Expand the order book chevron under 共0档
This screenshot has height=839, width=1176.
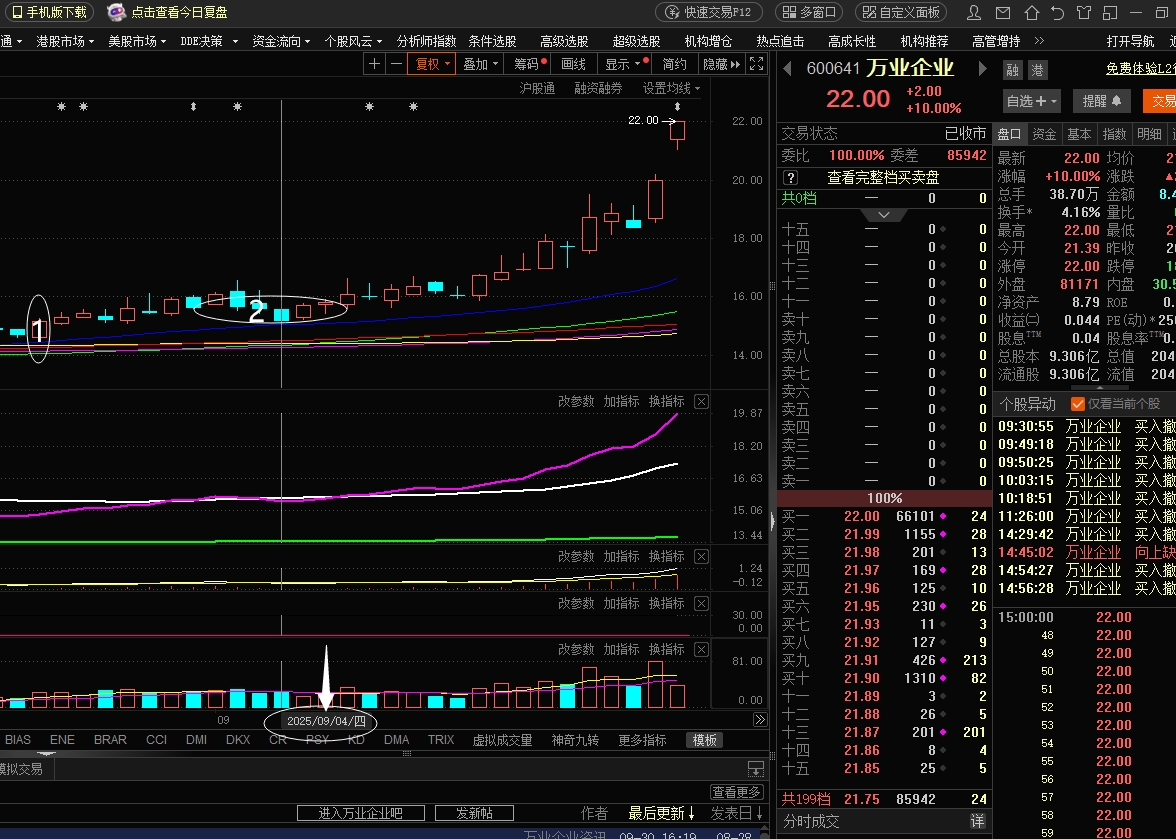pos(884,214)
